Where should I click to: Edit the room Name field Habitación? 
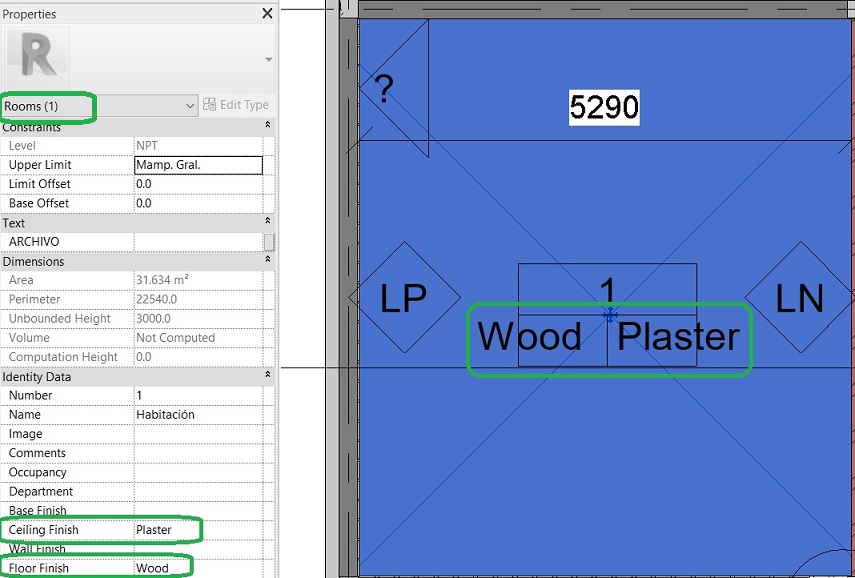coord(197,414)
